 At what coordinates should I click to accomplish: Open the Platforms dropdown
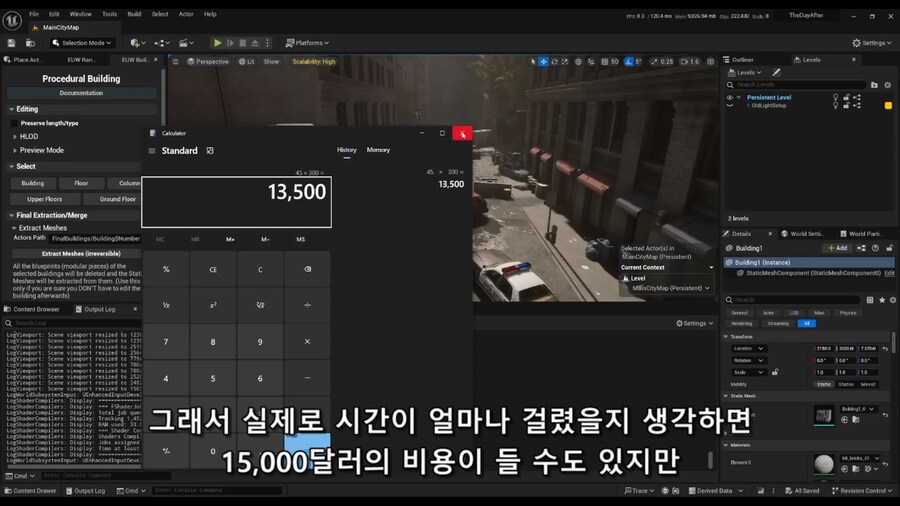(308, 43)
